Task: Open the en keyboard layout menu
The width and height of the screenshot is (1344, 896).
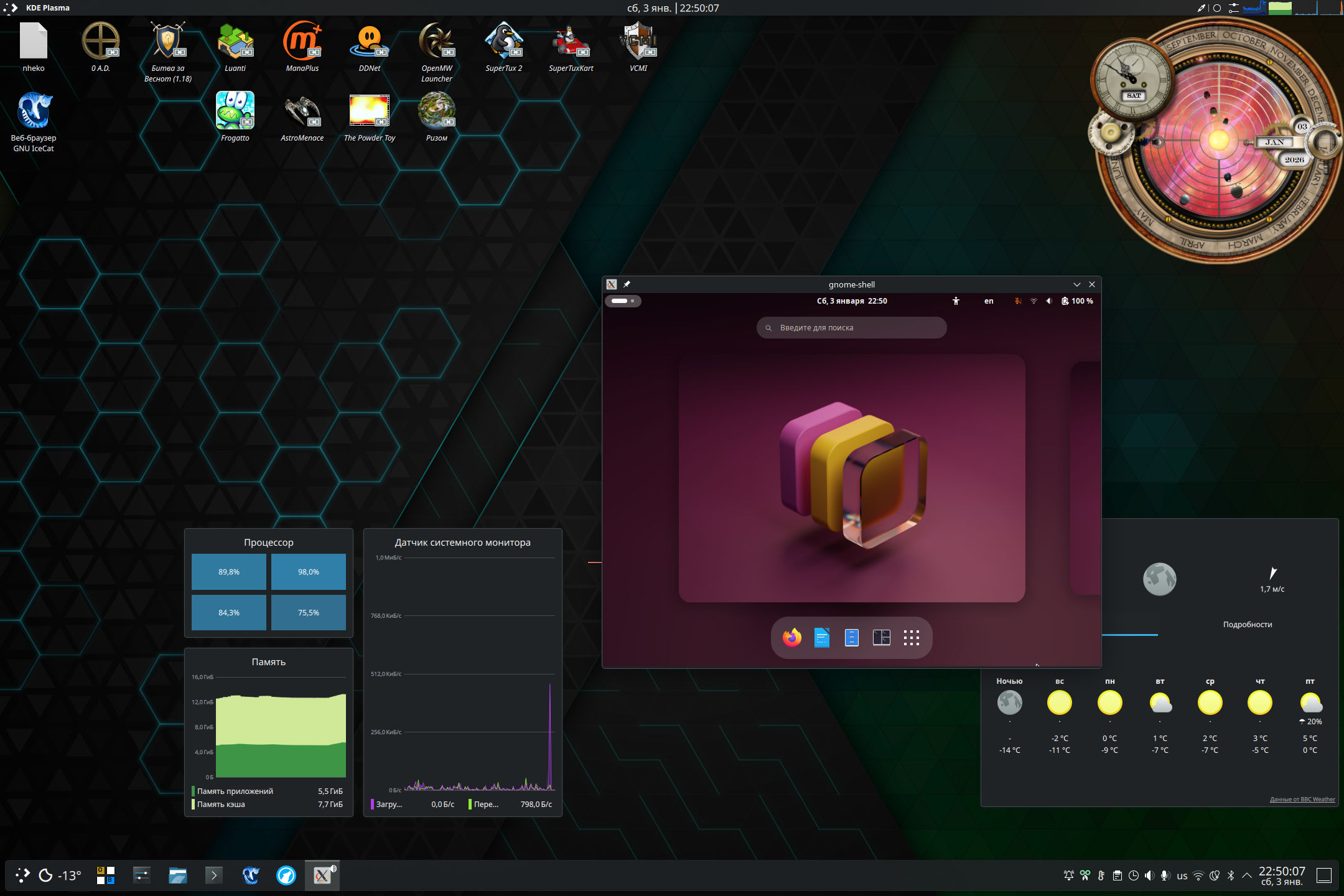Action: [x=988, y=301]
